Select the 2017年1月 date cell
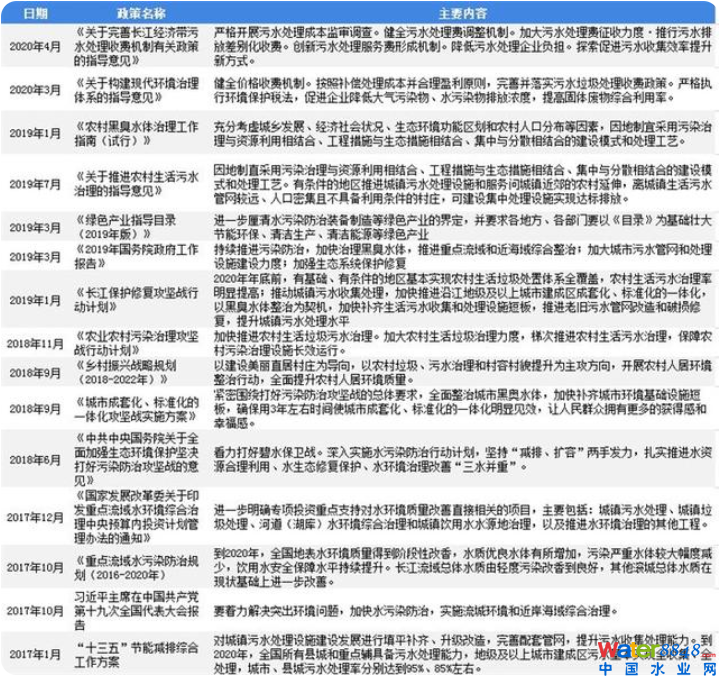Image resolution: width=726 pixels, height=686 pixels. pyautogui.click(x=35, y=650)
